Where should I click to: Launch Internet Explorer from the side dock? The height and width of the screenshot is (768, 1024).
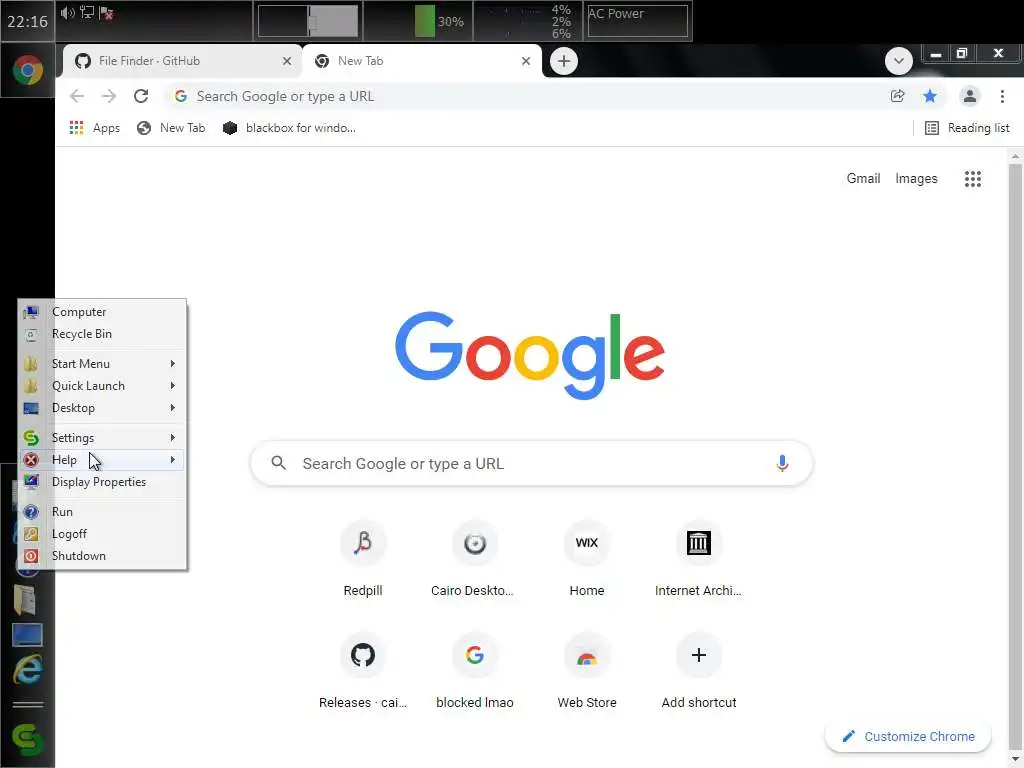(x=27, y=670)
